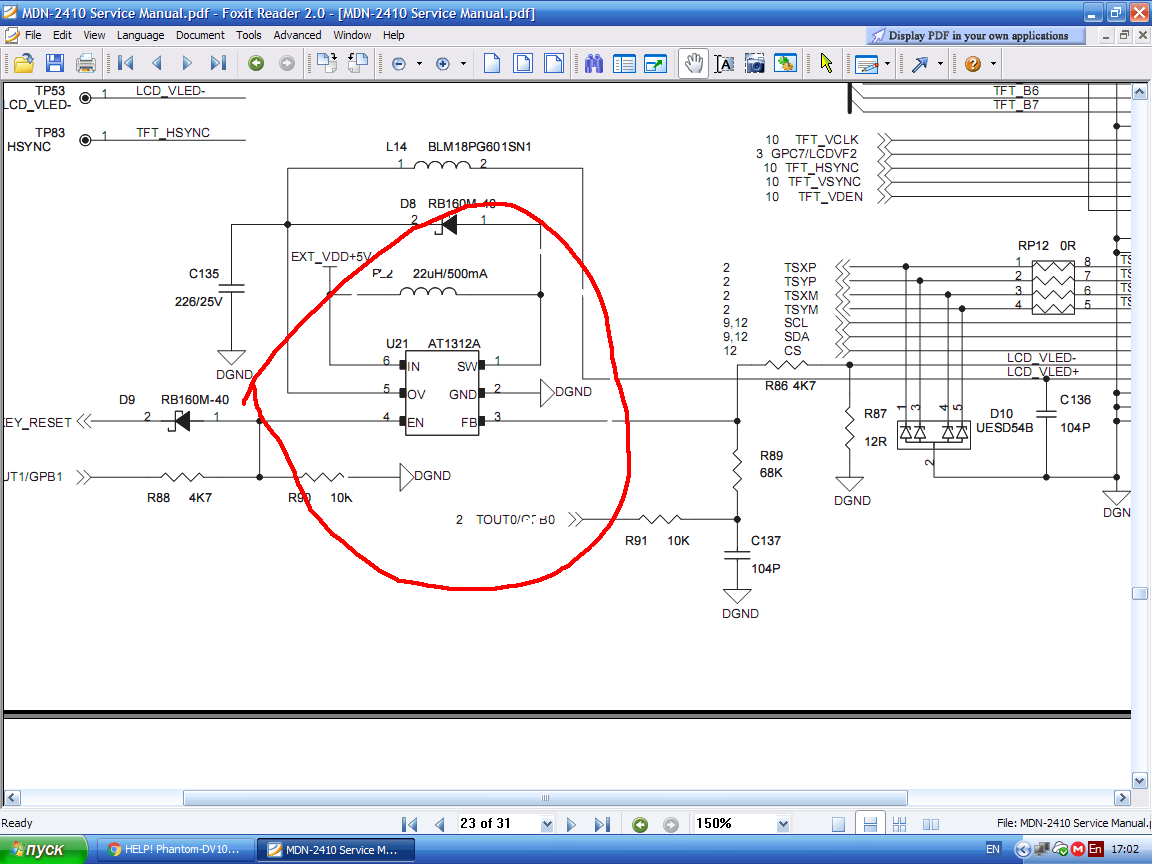Open the Zoom In tool dropdown arrow
1152x864 pixels.
463,63
